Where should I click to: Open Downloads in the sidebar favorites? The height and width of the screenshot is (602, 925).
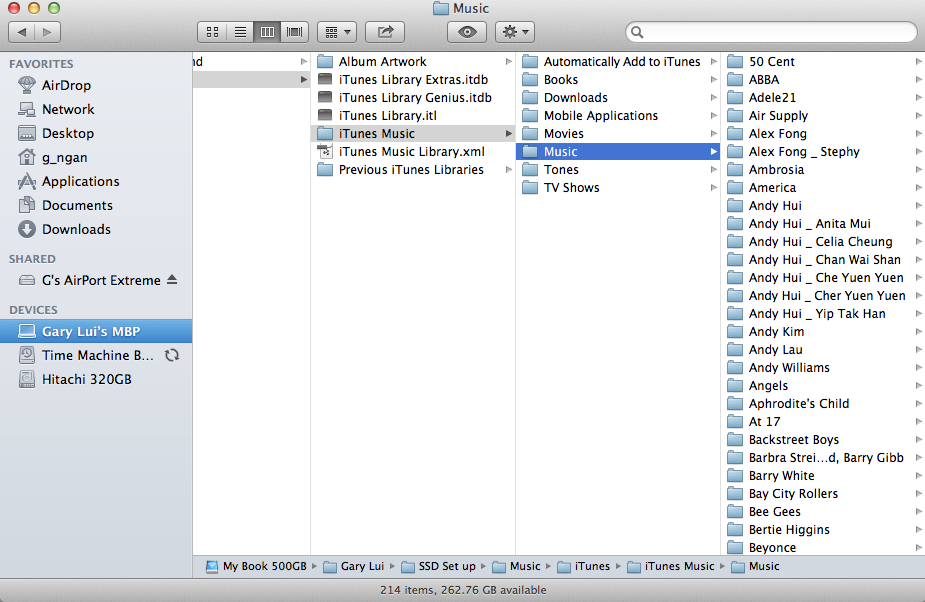(96, 229)
